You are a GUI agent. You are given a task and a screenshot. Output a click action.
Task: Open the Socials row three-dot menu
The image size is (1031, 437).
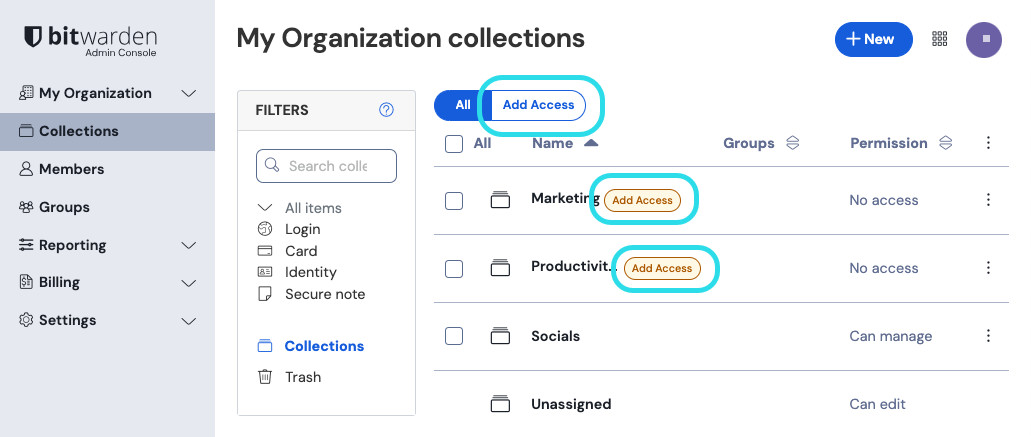click(988, 336)
